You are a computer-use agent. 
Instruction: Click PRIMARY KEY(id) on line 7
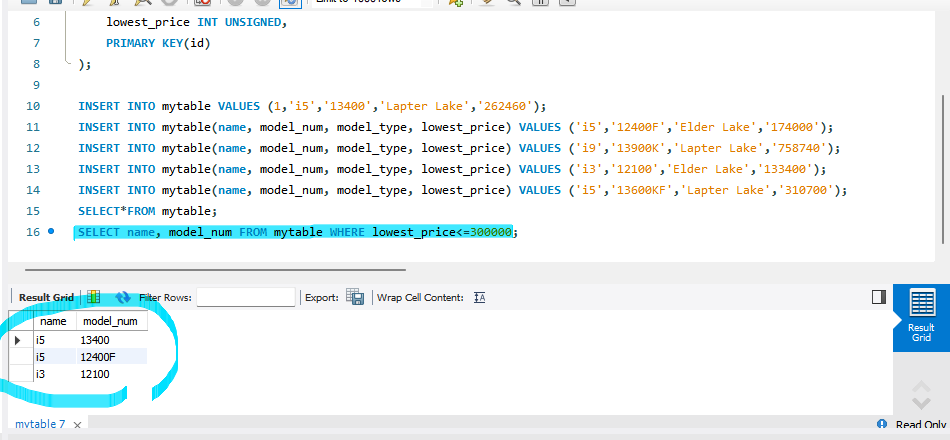coord(158,43)
